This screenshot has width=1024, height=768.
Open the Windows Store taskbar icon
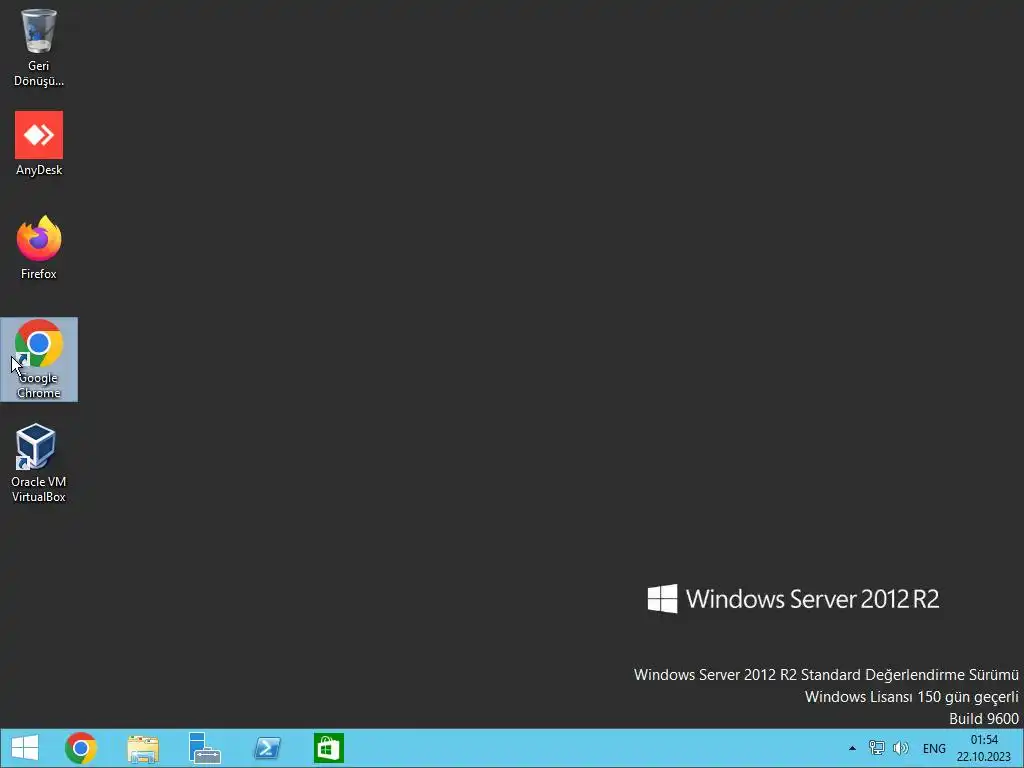click(x=328, y=748)
